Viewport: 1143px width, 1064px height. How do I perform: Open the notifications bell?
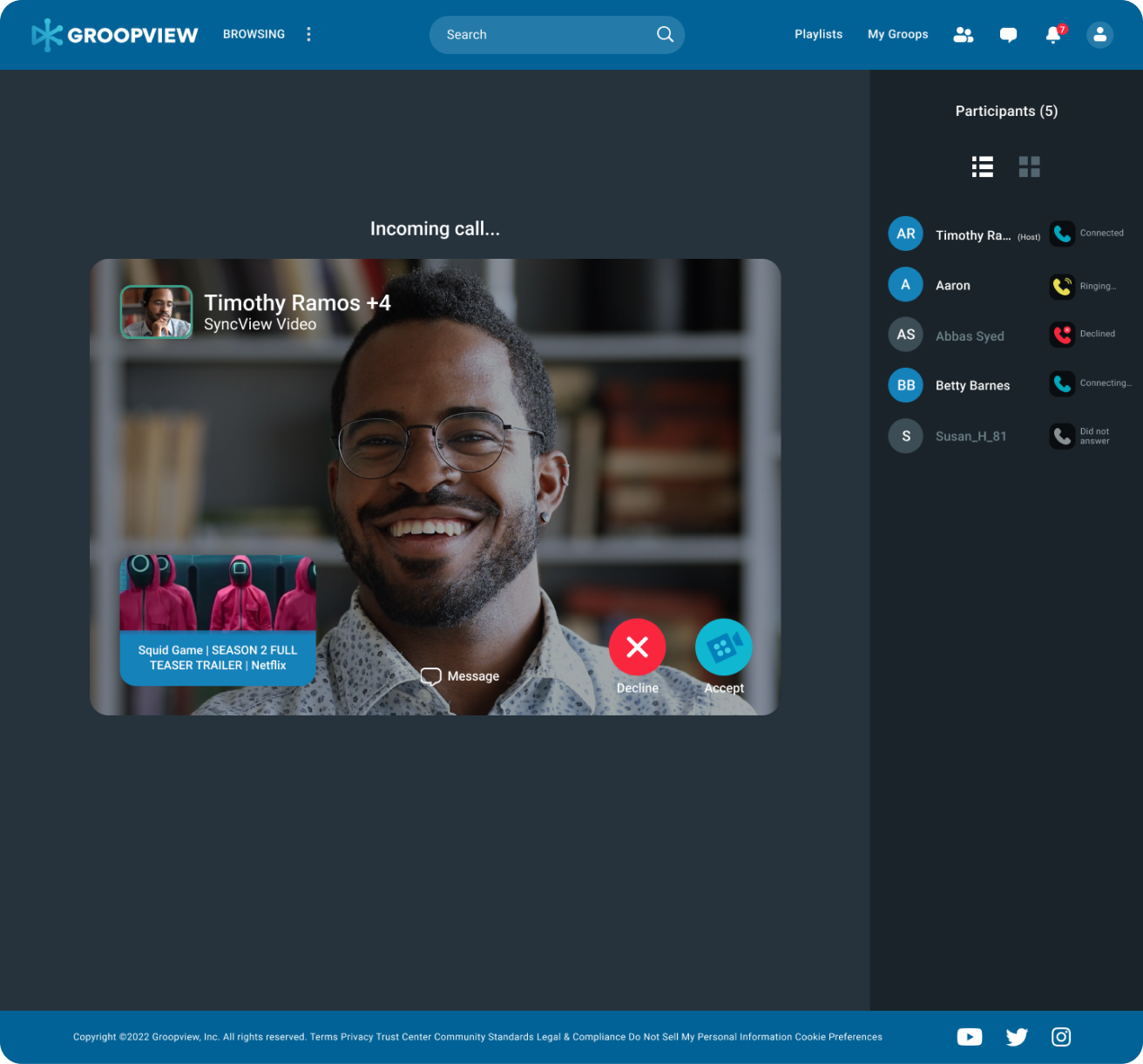(1053, 35)
